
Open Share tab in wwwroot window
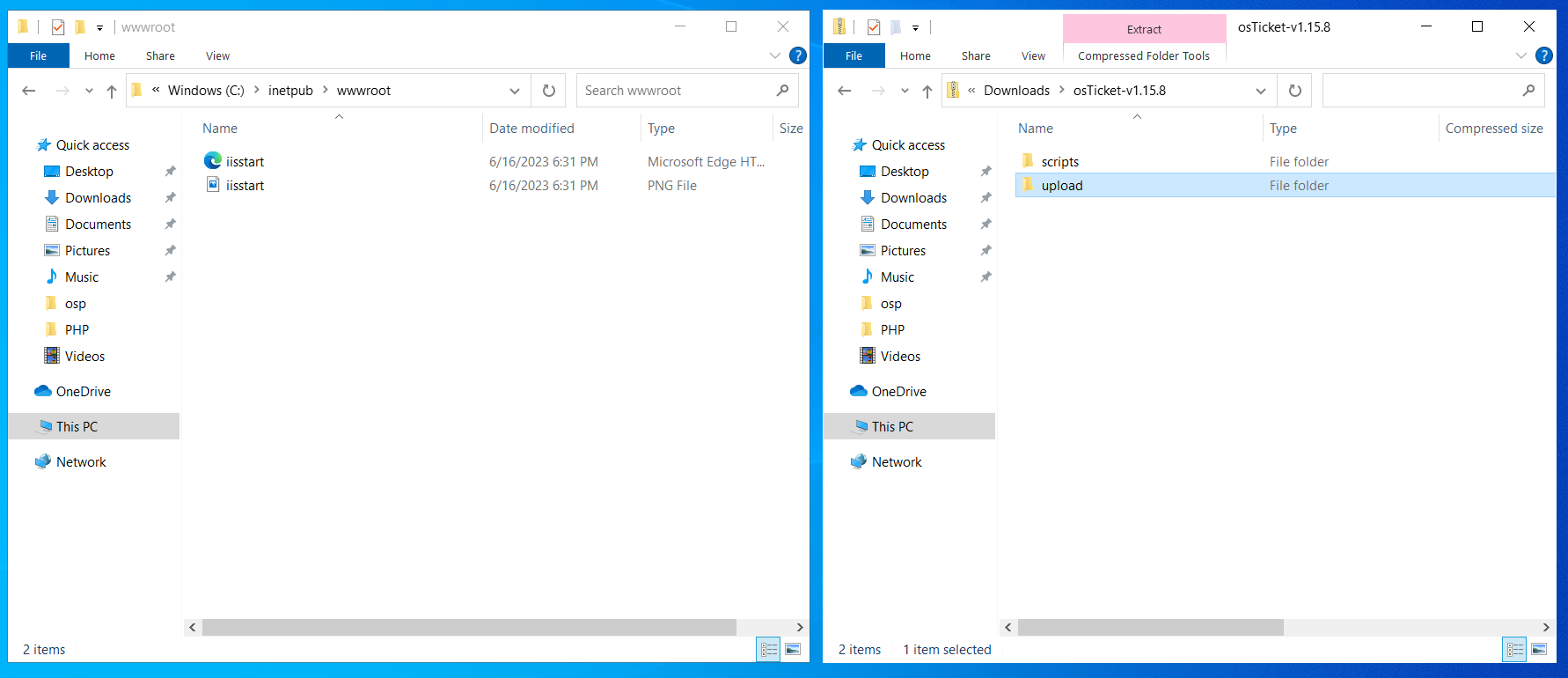[160, 55]
